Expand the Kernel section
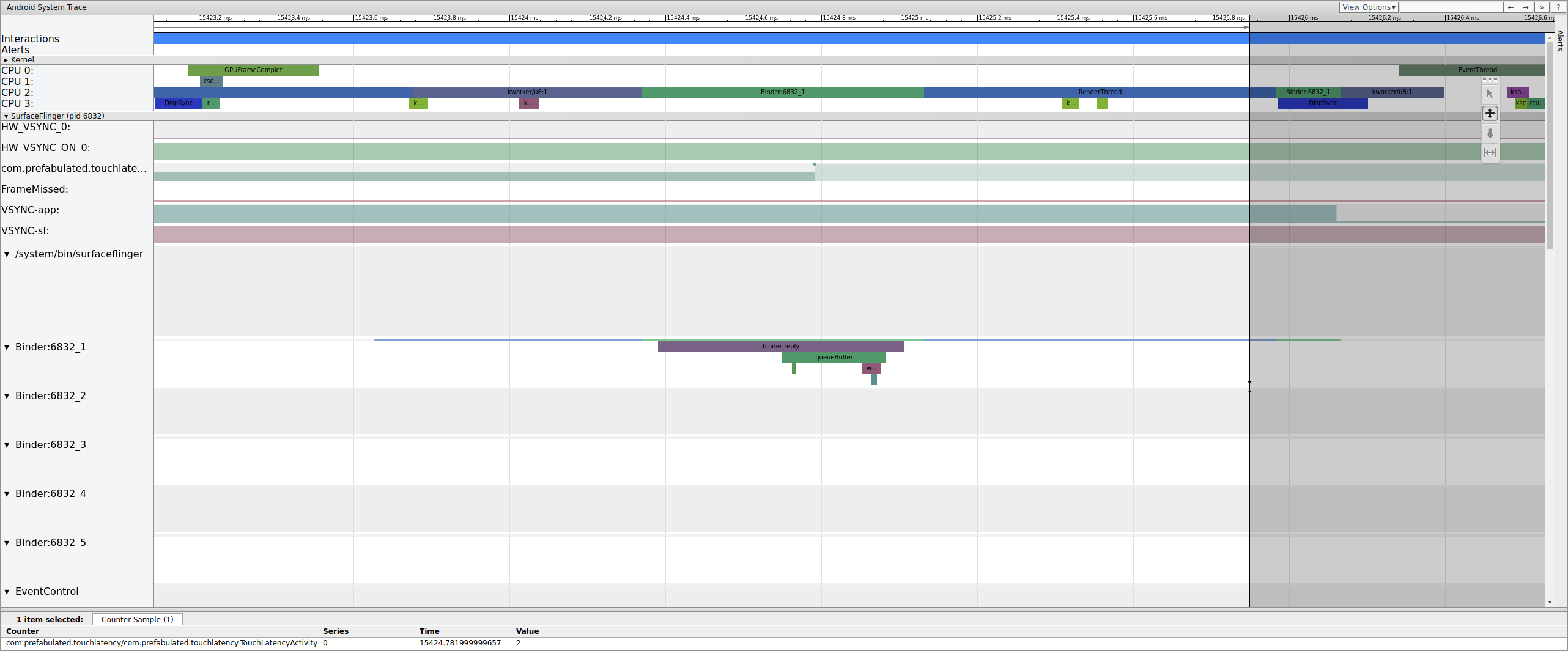Screen dimensions: 1568x651 pyautogui.click(x=6, y=60)
